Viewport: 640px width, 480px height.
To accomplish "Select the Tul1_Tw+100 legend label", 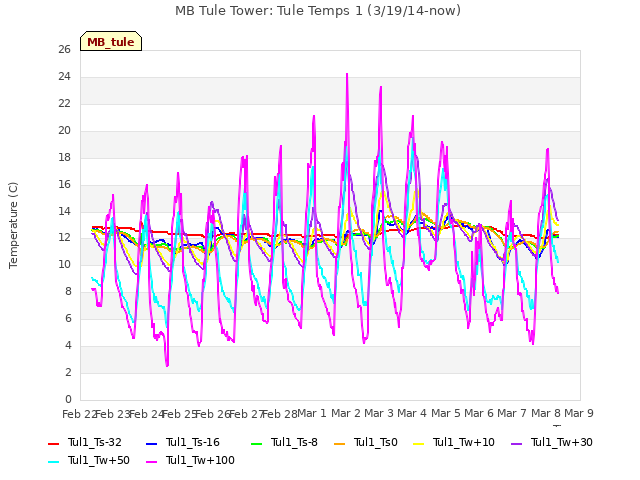I will click(200, 460).
